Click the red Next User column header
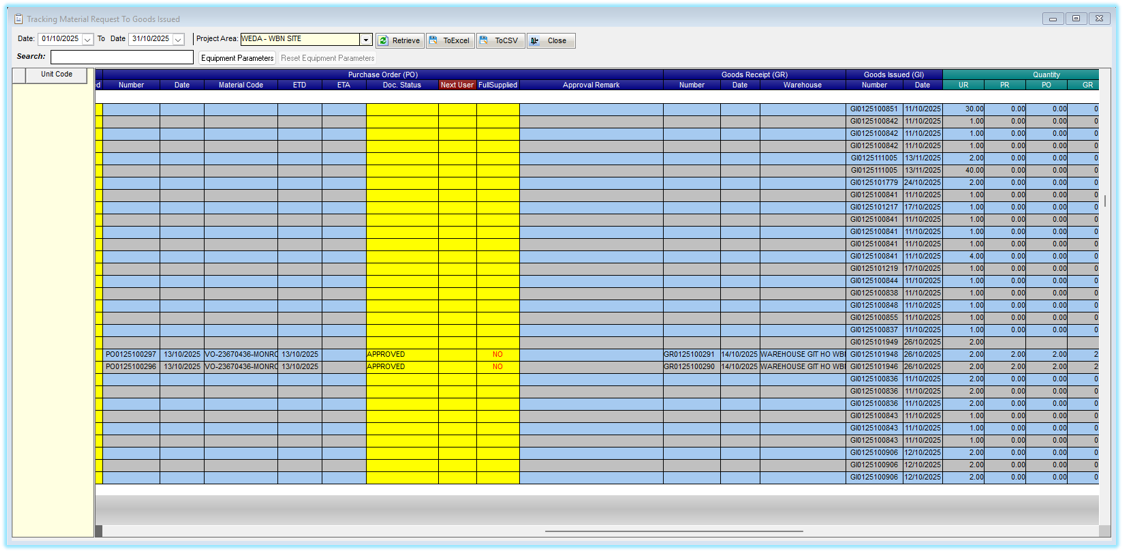 pyautogui.click(x=457, y=84)
